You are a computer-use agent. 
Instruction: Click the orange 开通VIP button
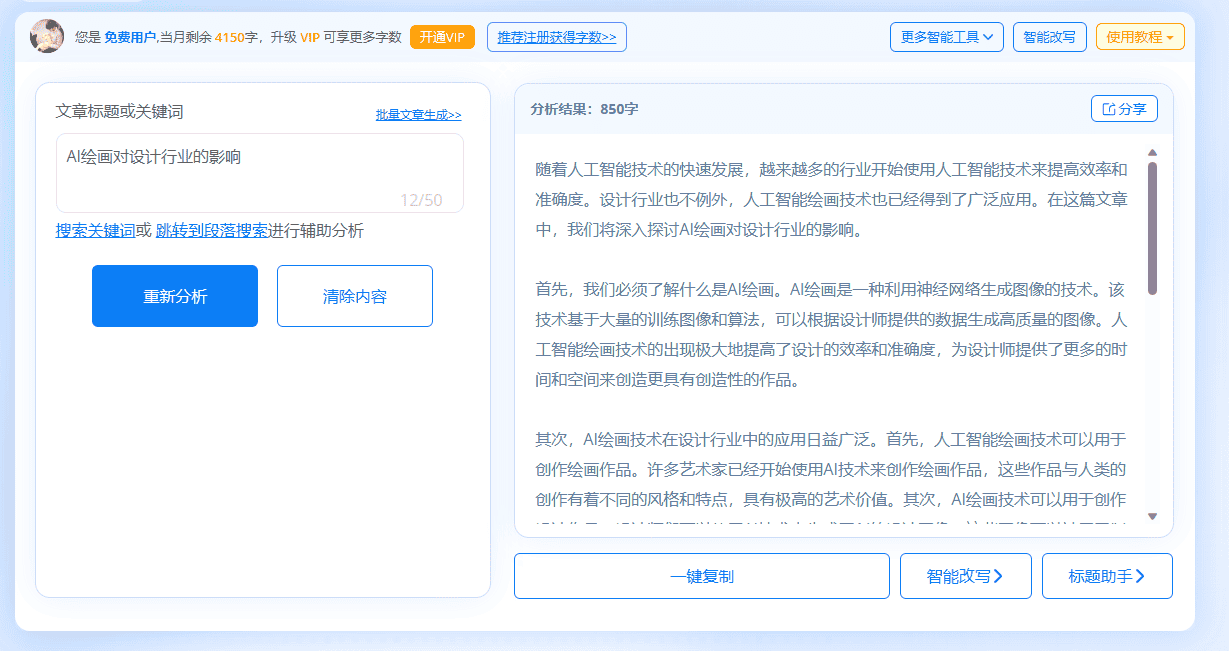coord(442,37)
